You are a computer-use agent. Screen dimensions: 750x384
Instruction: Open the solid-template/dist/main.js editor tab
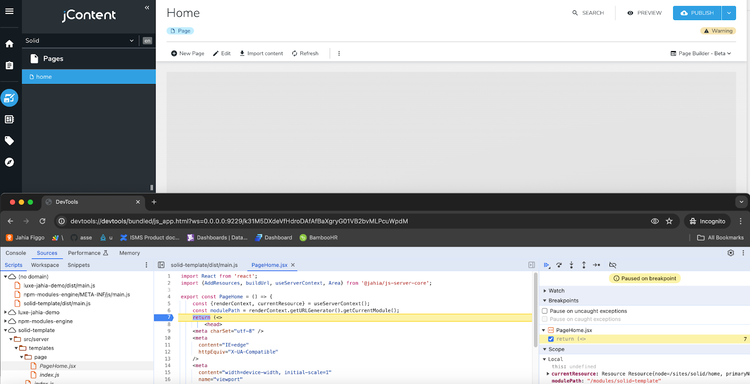[204, 265]
